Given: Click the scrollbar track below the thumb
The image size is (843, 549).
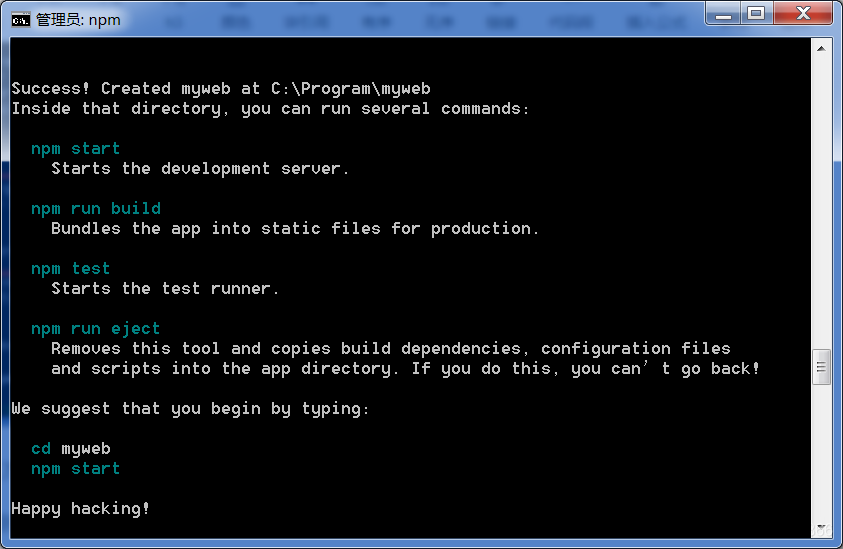Looking at the screenshot, I should pos(821,450).
